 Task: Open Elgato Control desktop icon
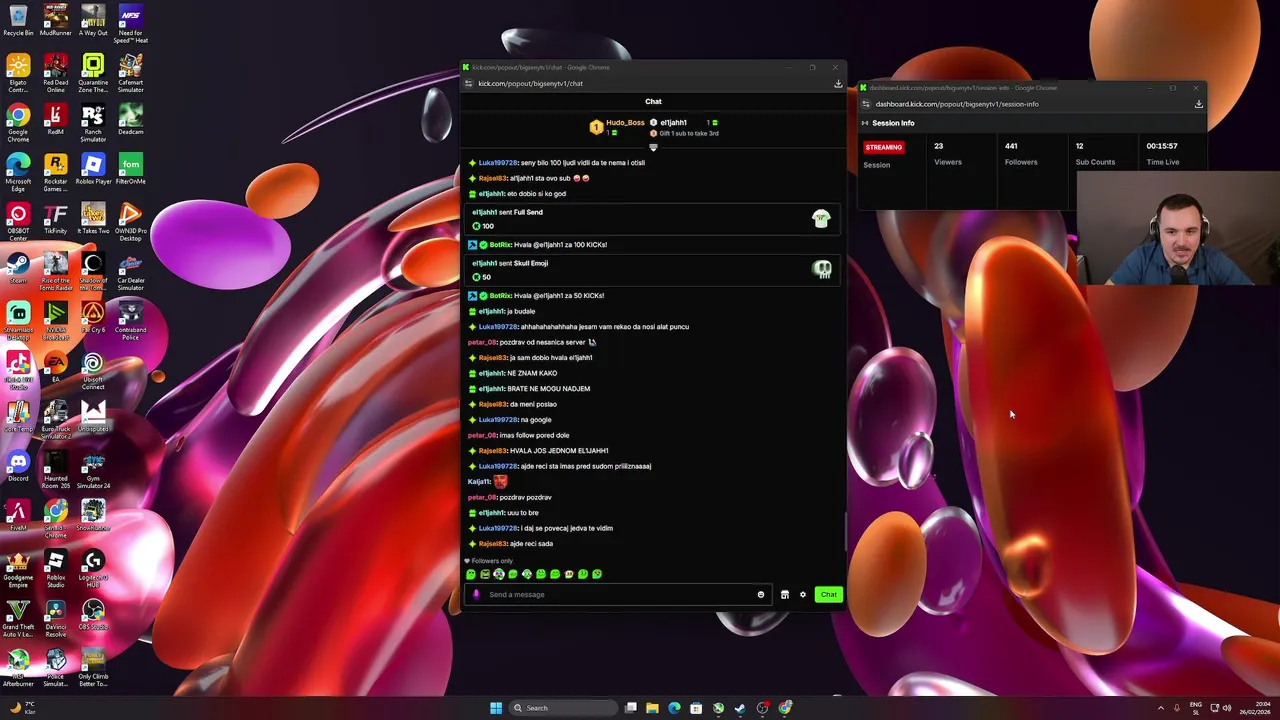click(x=18, y=73)
